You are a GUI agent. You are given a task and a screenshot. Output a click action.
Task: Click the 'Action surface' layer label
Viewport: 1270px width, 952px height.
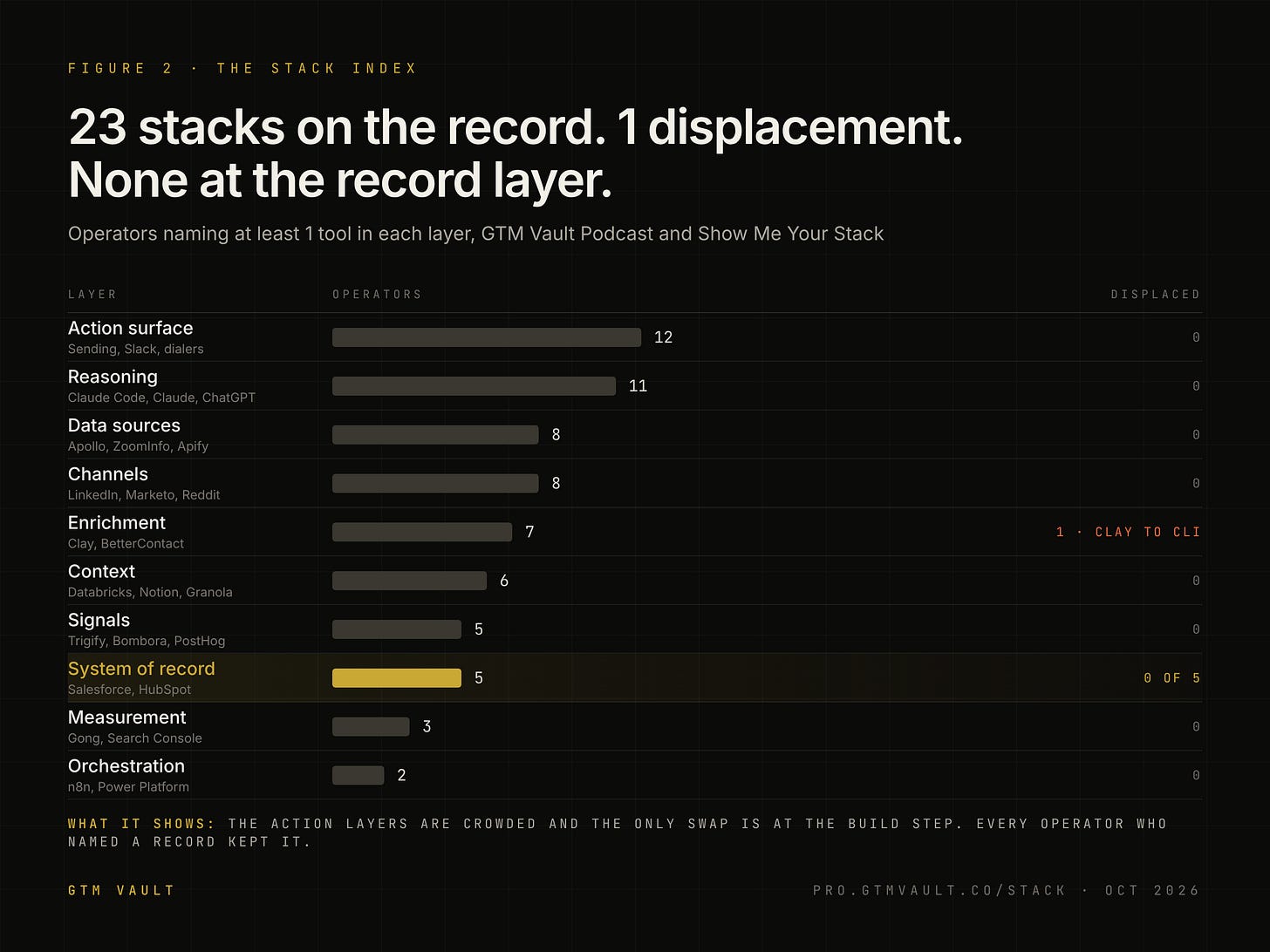[x=131, y=328]
